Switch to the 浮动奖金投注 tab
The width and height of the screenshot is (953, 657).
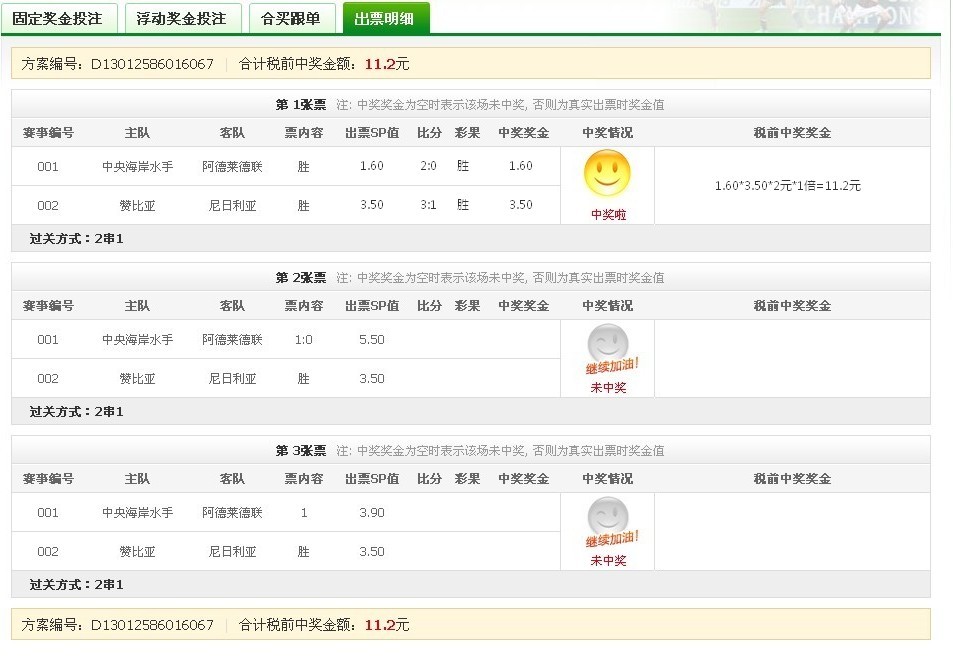pos(182,18)
